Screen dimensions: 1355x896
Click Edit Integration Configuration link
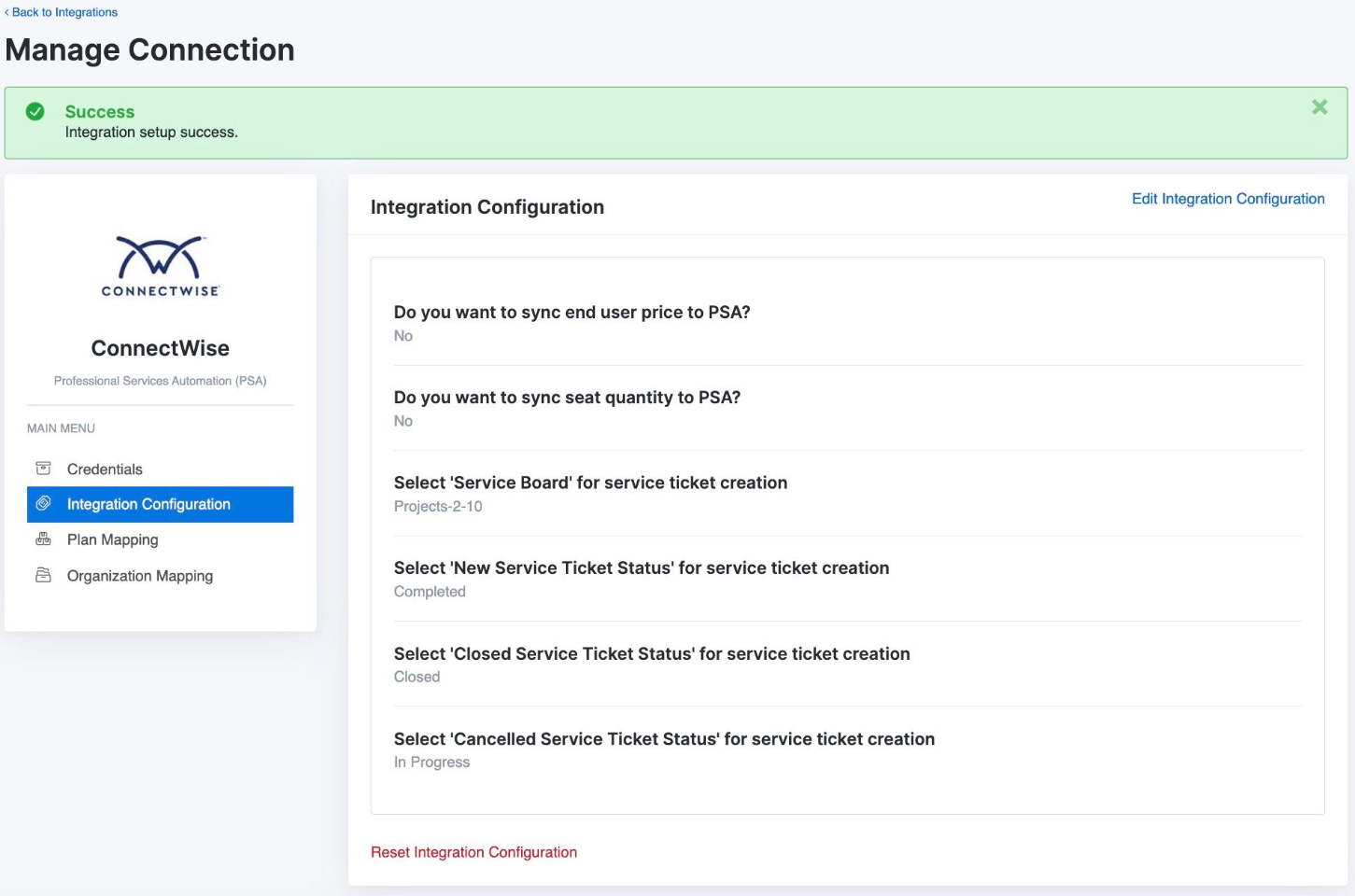pyautogui.click(x=1228, y=199)
